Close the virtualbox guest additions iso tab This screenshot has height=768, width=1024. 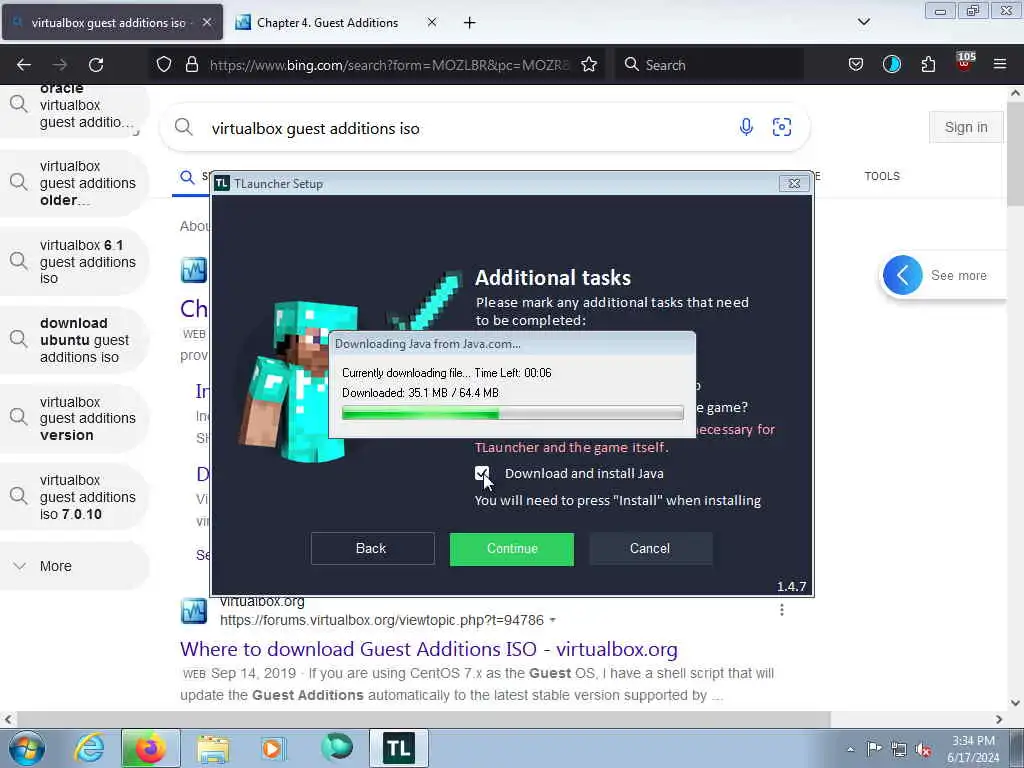pos(206,22)
